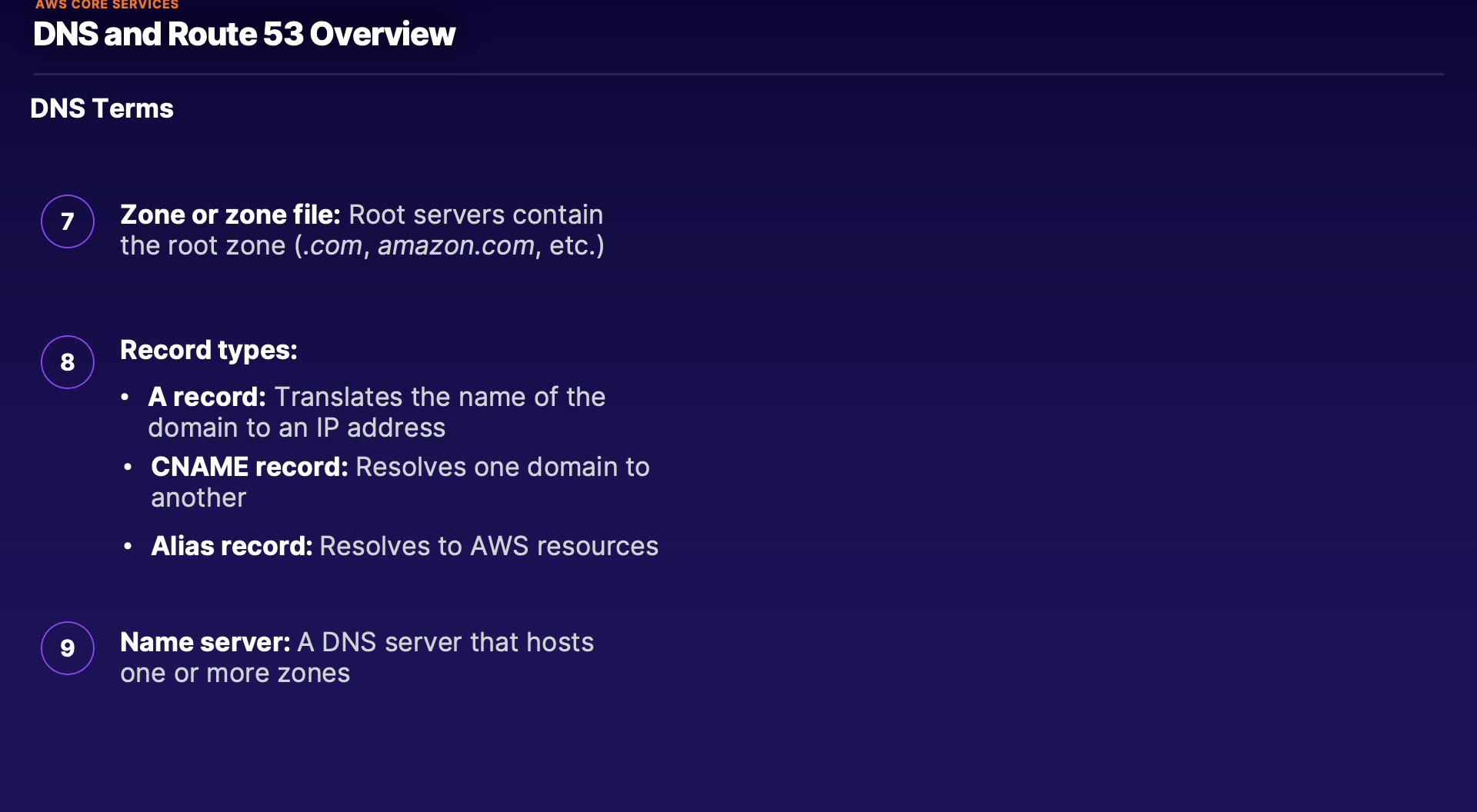Click the bullet beside Alias record

pyautogui.click(x=128, y=547)
